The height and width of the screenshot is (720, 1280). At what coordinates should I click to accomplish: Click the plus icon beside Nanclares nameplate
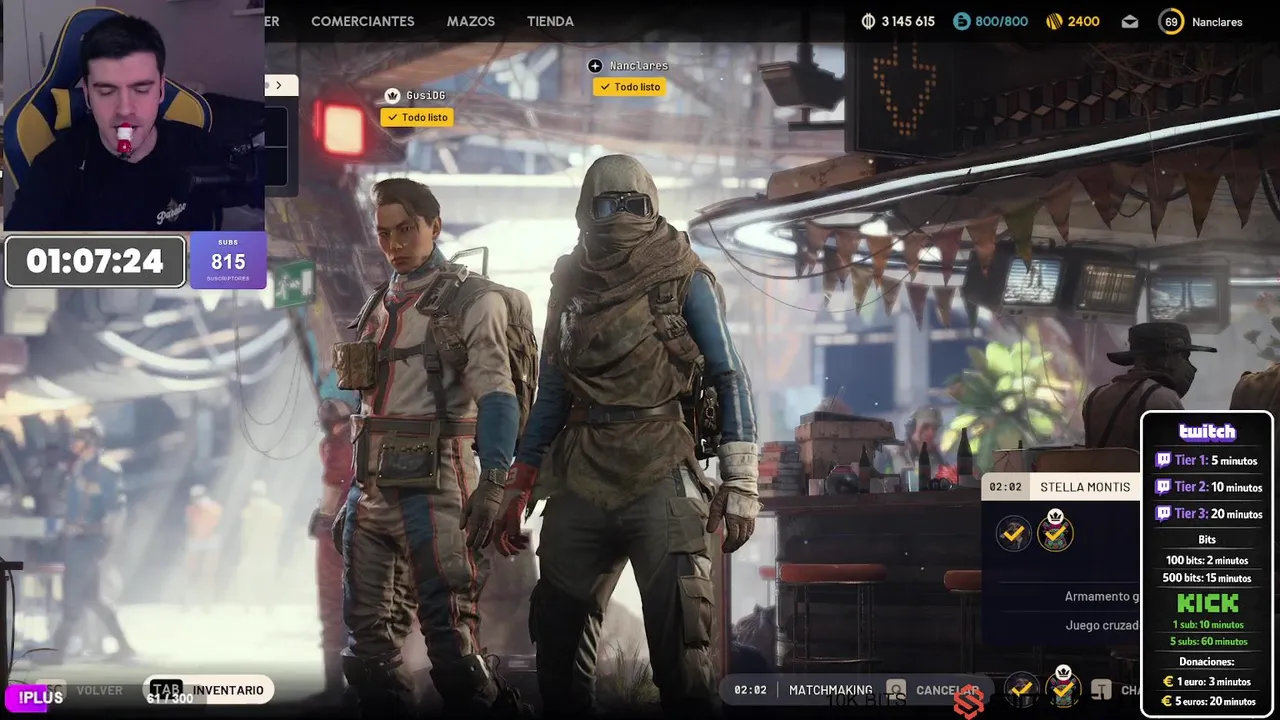coord(595,66)
